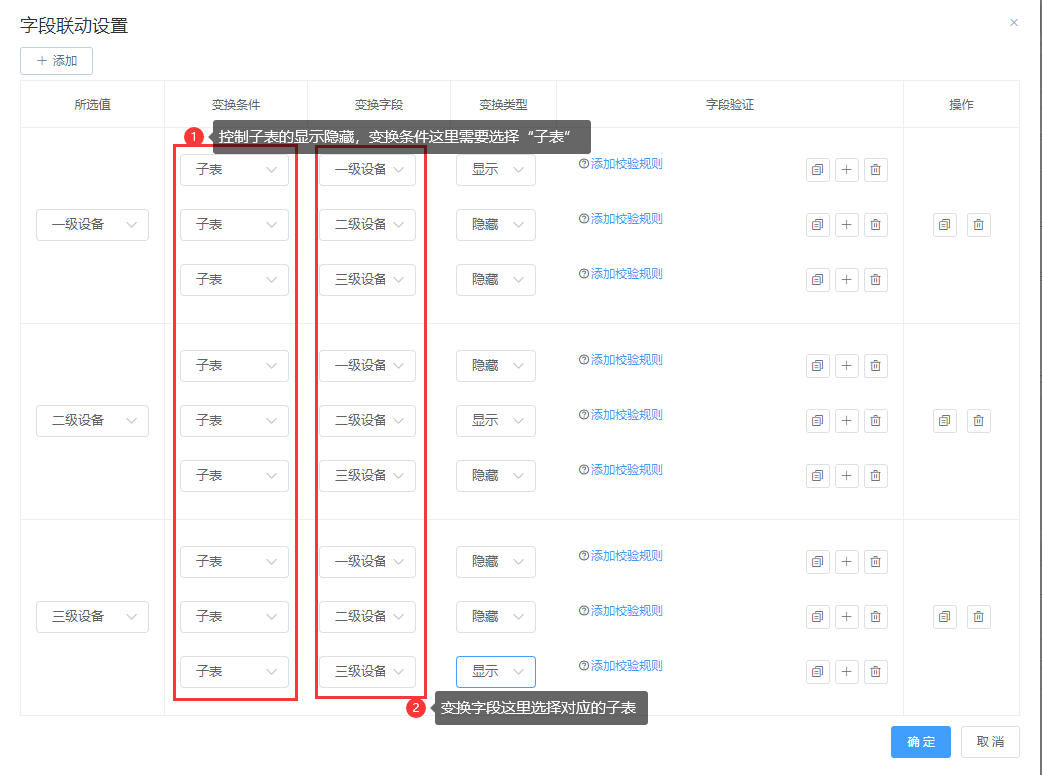Delete the entire 二级设备 group in the 操作 column
The height and width of the screenshot is (775, 1042).
point(979,421)
